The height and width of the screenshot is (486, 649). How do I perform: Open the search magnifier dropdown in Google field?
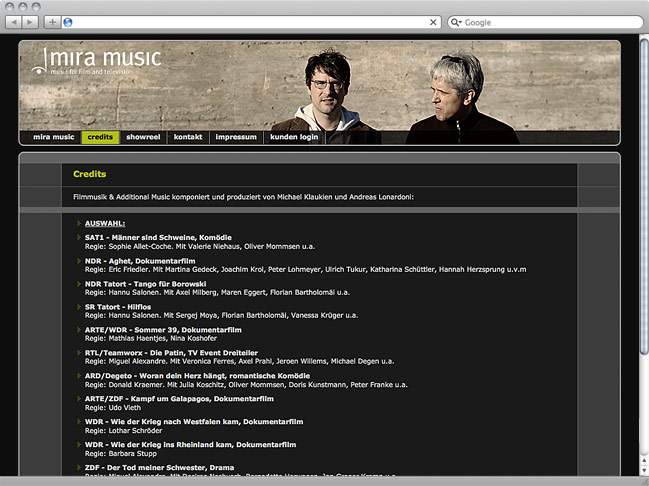tap(456, 22)
